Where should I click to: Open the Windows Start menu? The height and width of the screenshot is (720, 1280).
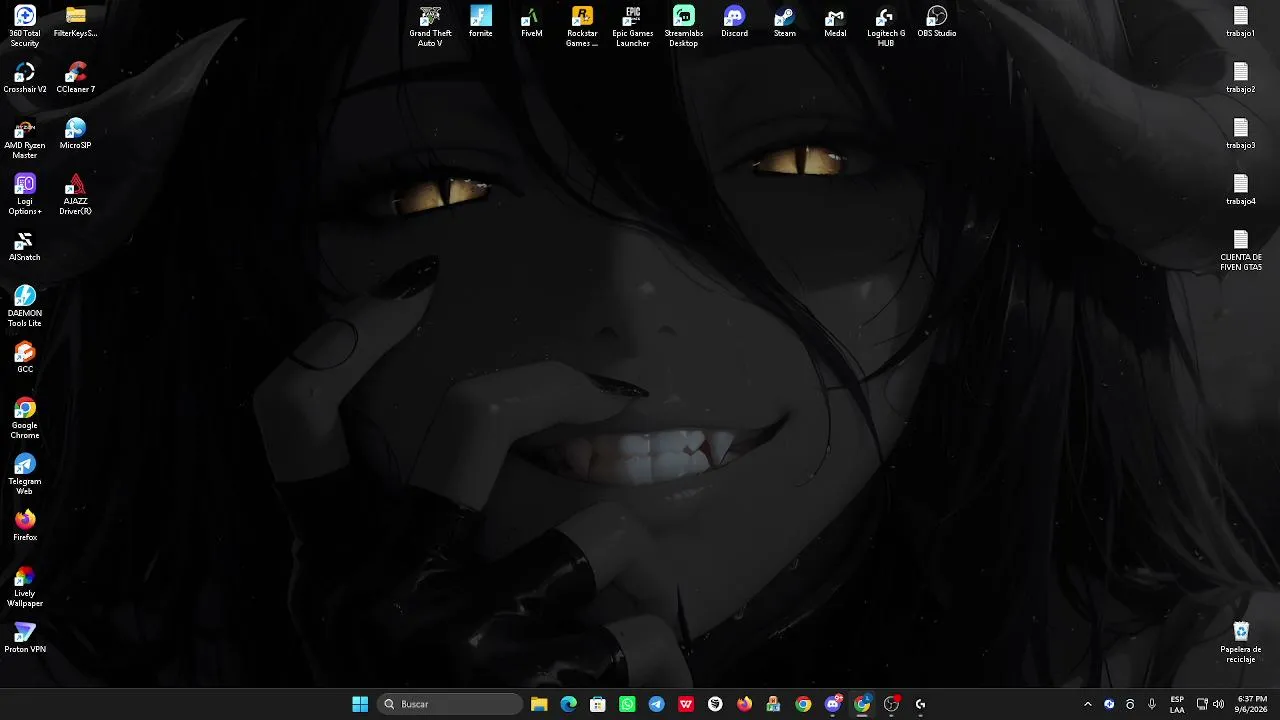(360, 704)
